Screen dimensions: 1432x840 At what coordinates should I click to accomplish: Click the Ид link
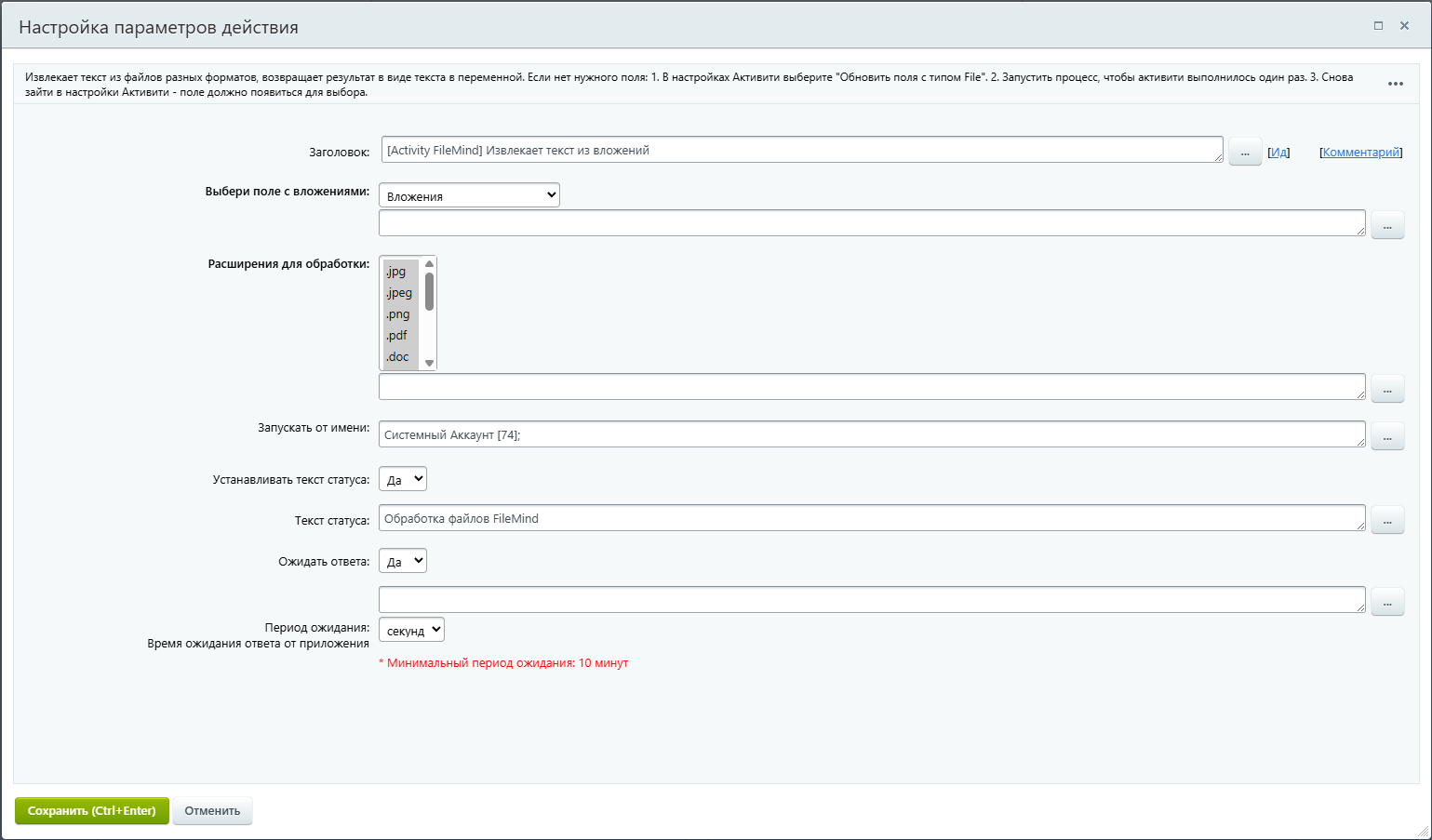click(1278, 153)
